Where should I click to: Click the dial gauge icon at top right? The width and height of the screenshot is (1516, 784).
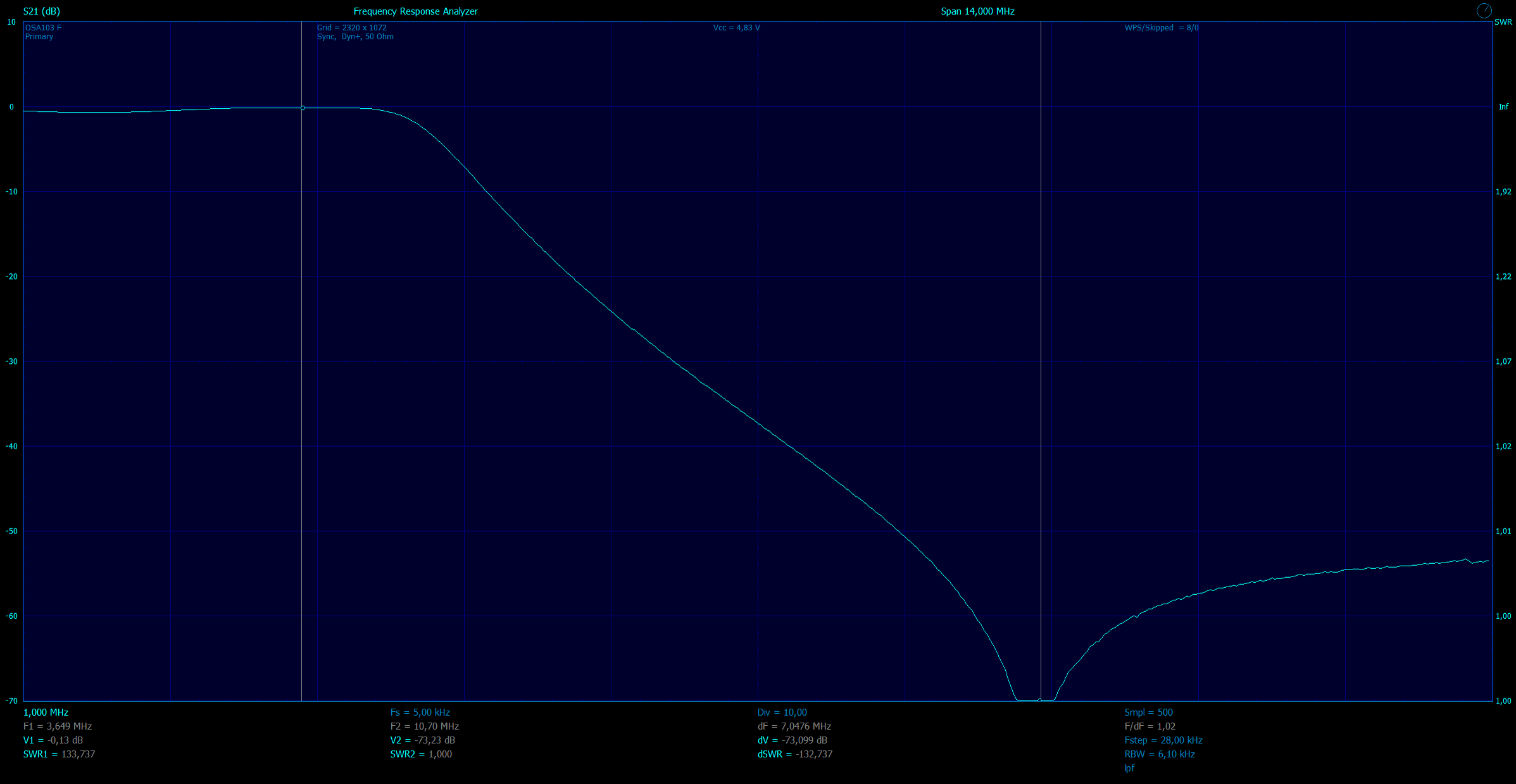(x=1484, y=11)
